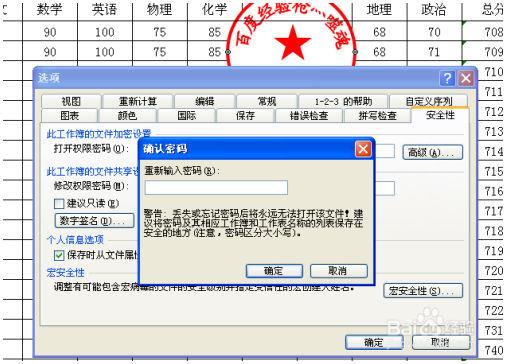Open the 拼写检查 tab
This screenshot has height=364, width=506.
(377, 116)
